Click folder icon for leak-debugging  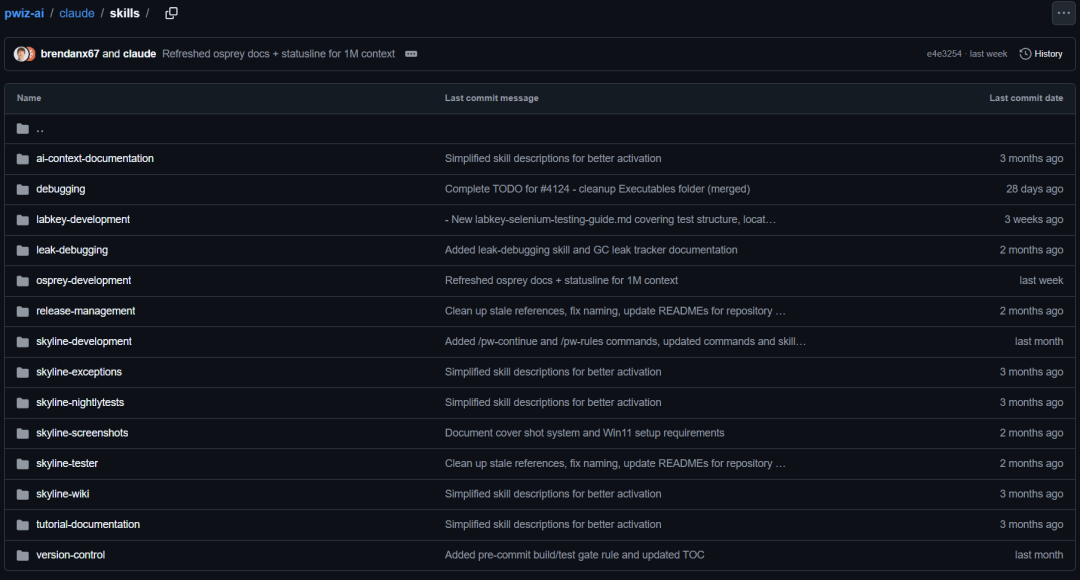pyautogui.click(x=23, y=251)
